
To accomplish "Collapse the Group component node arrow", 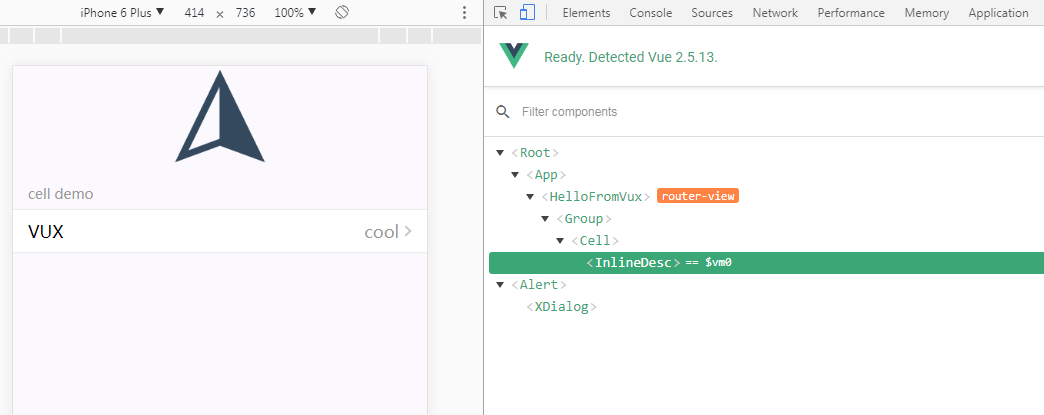I will (x=545, y=219).
